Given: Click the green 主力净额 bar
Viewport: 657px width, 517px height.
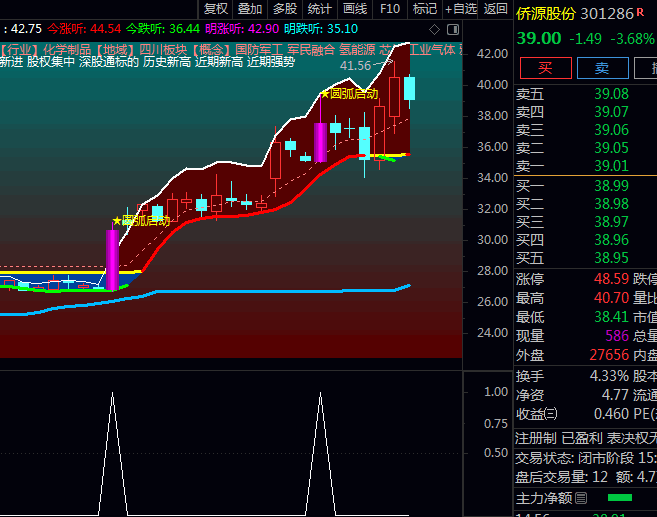Looking at the screenshot, I should coord(620,498).
